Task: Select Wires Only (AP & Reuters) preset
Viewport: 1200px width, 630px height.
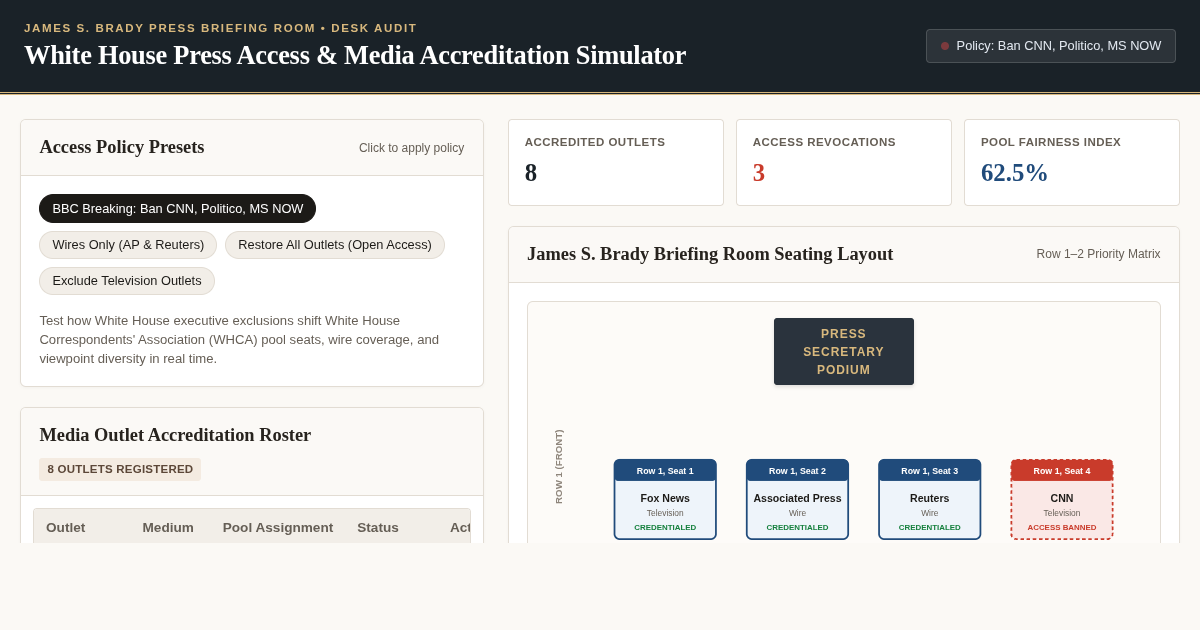Action: click(128, 245)
